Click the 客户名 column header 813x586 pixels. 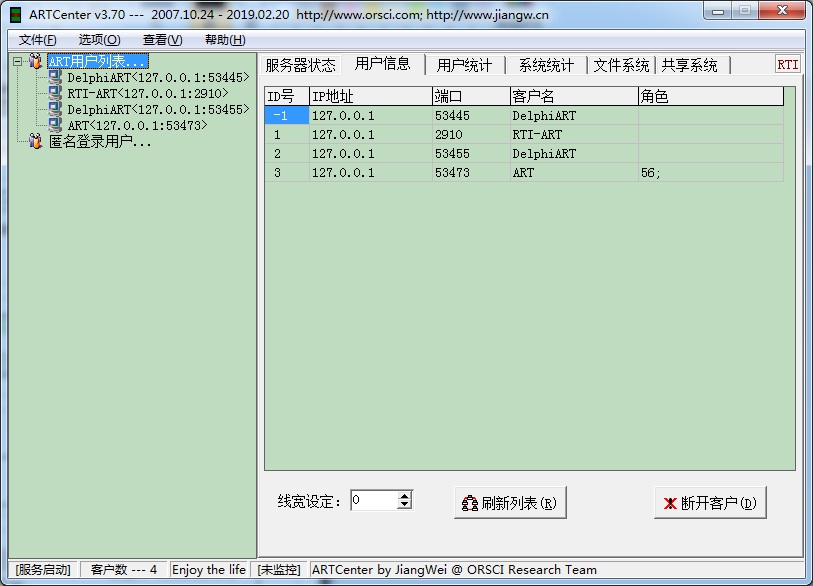click(x=574, y=96)
